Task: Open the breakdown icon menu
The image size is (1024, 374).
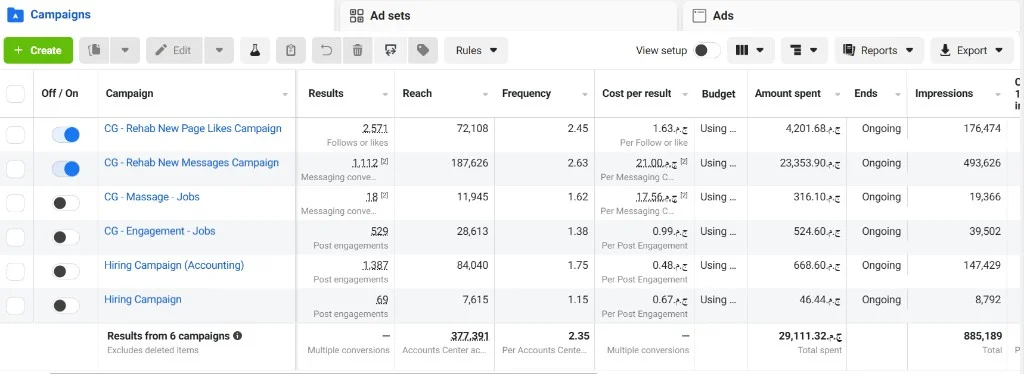Action: 804,50
